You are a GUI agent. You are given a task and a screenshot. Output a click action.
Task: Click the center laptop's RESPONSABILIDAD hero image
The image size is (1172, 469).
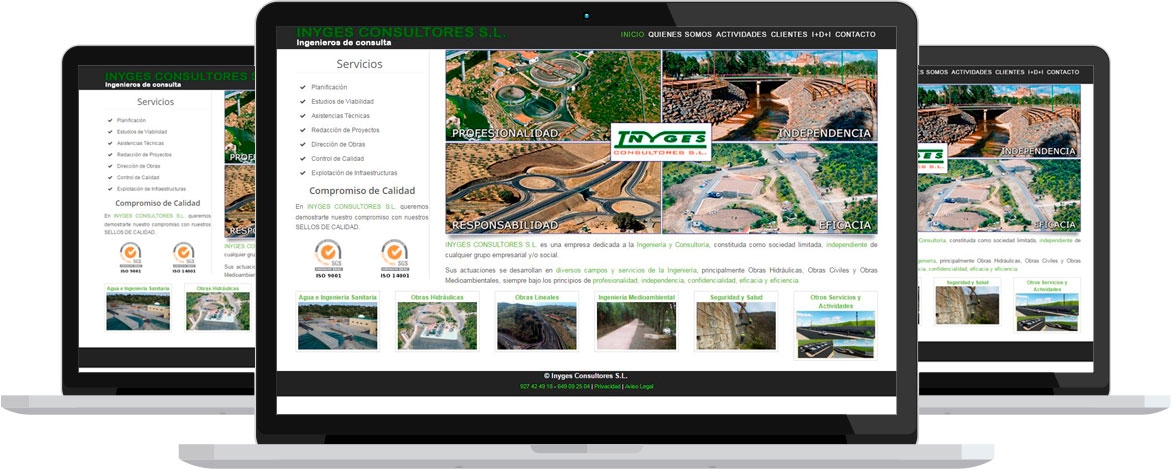pyautogui.click(x=553, y=188)
